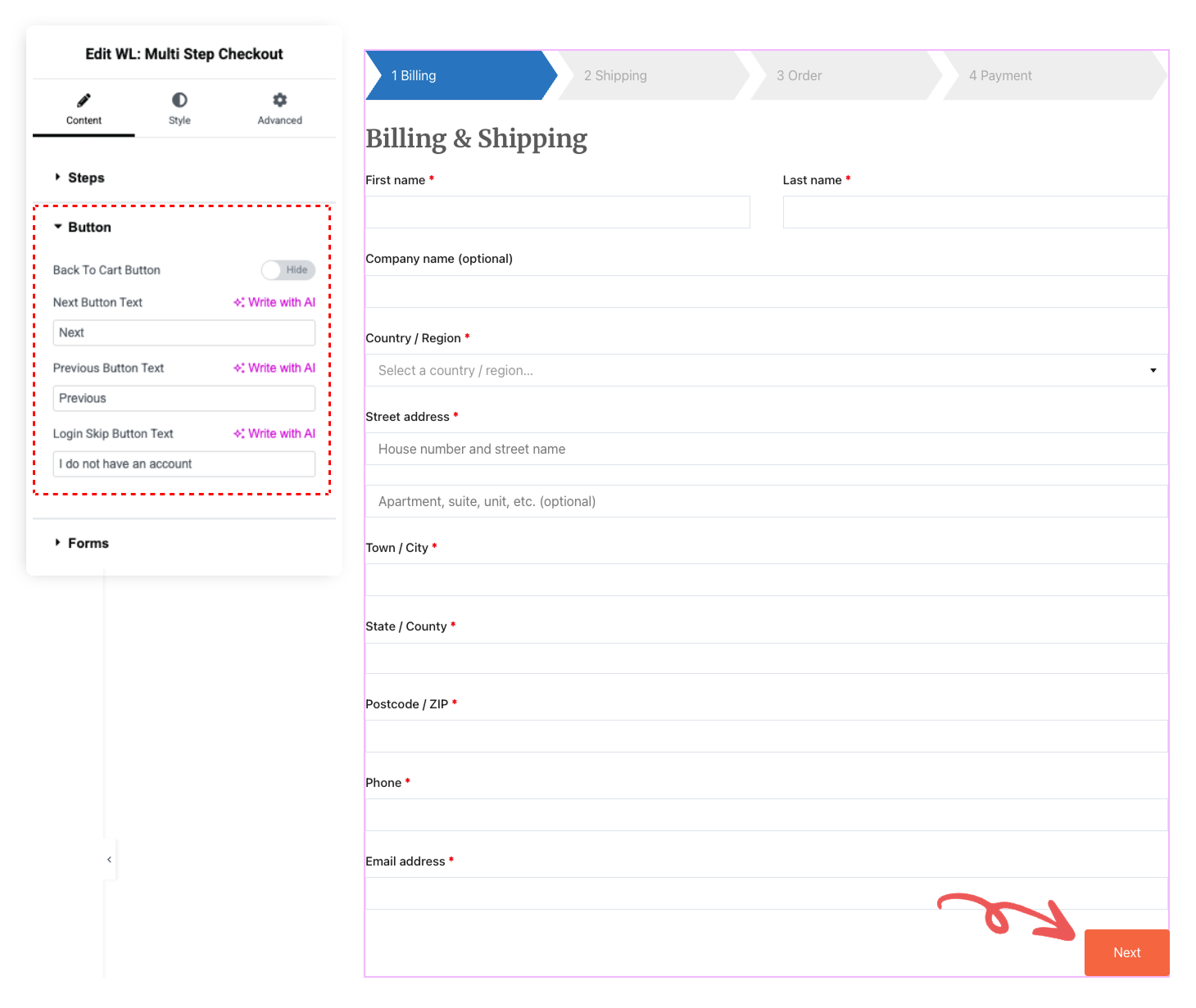Expand the Forms section
Viewport: 1196px width, 1008px height.
point(88,542)
